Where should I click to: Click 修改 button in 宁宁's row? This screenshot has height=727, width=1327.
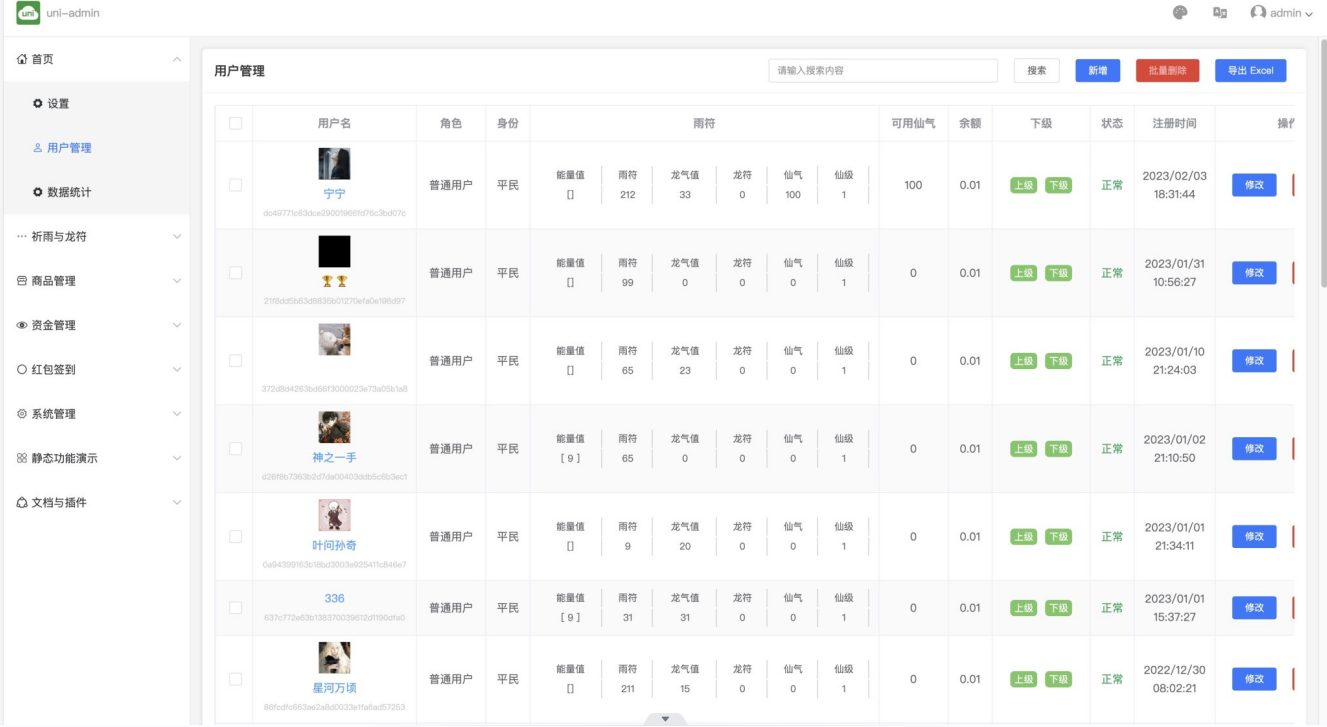[1254, 185]
